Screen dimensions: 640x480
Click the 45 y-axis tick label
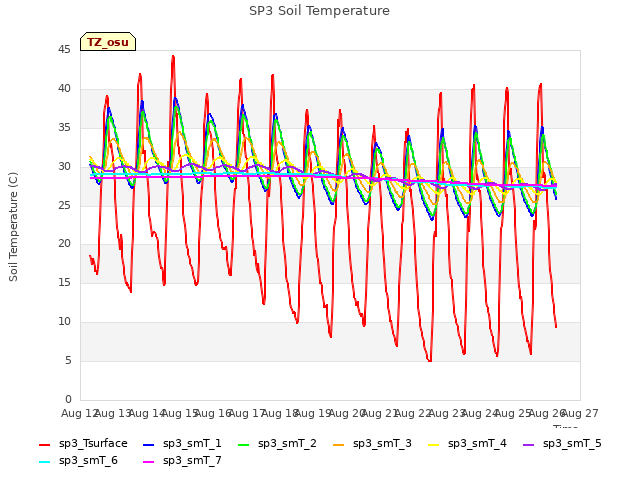tap(64, 50)
